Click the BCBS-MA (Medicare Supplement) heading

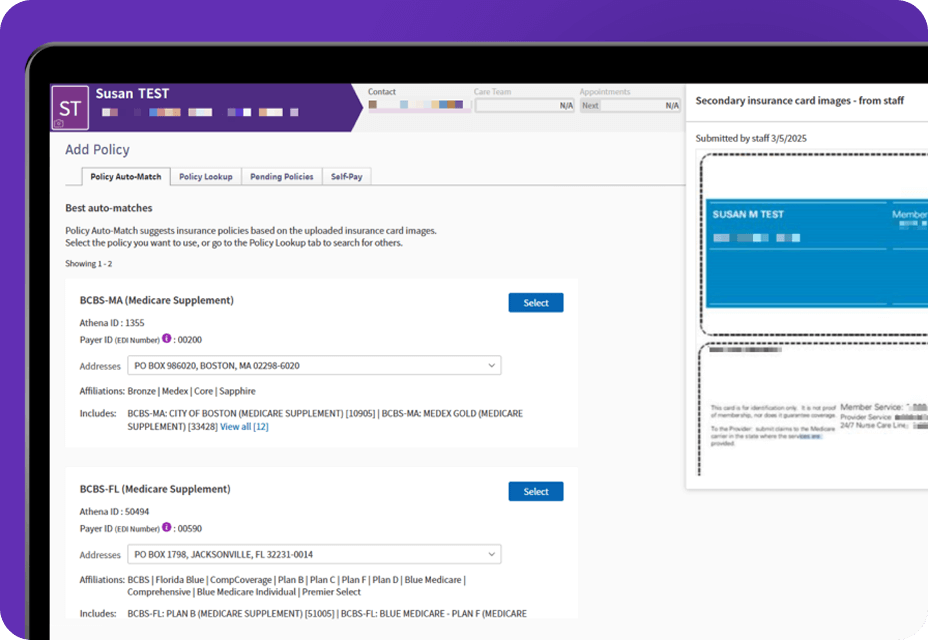[x=157, y=300]
